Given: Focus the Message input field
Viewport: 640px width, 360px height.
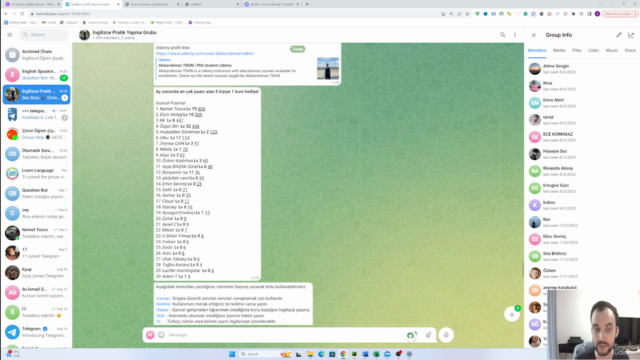Looking at the screenshot, I should click(x=286, y=335).
